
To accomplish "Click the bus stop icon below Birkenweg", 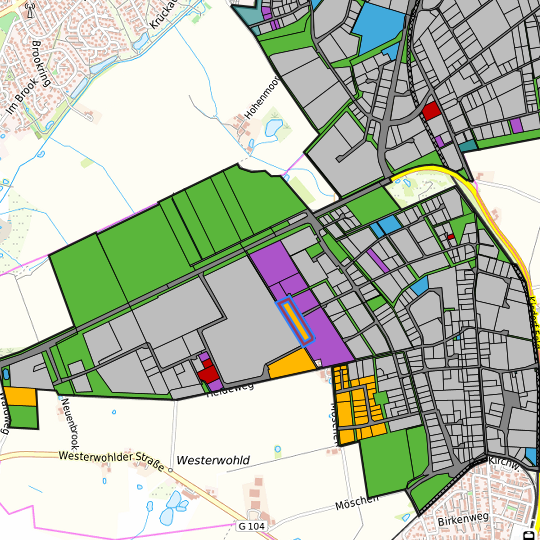I will (528, 535).
